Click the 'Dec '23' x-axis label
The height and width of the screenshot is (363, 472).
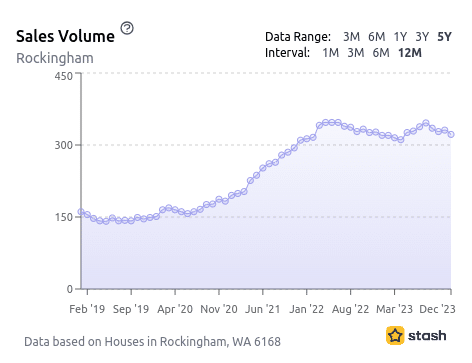pos(437,309)
